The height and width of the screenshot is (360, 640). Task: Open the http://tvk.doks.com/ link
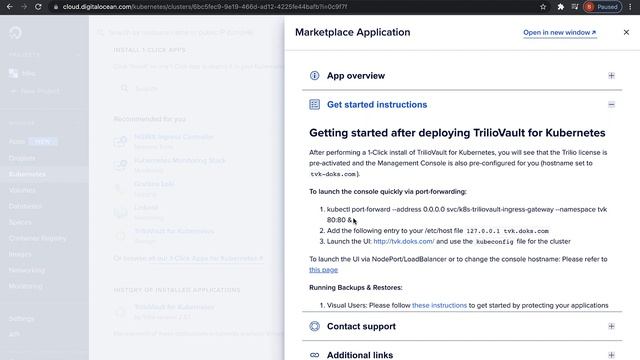point(404,241)
